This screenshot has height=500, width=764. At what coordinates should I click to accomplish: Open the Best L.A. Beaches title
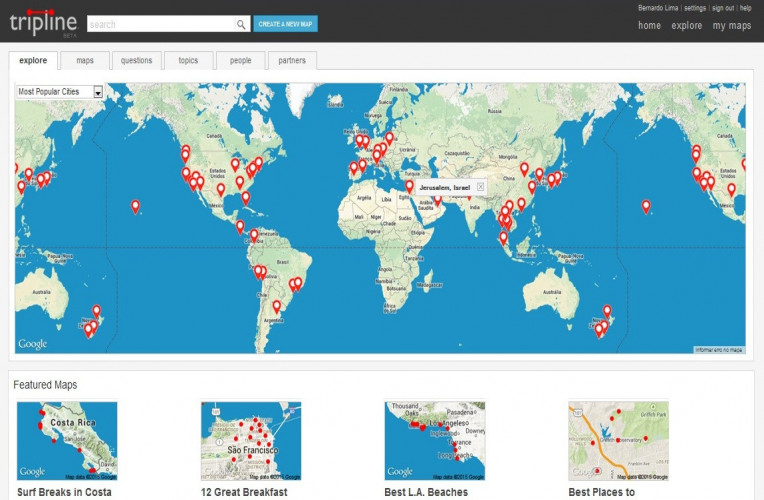426,492
